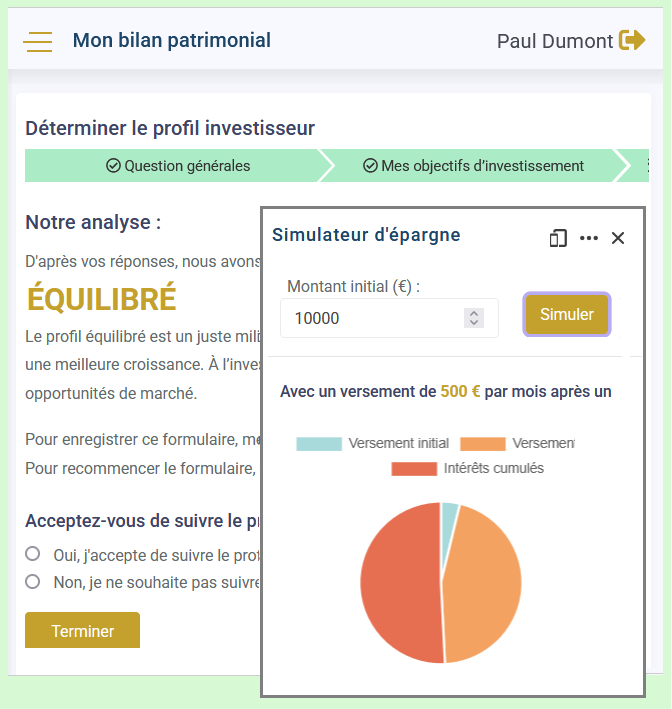Click the simulator's dock-to-side panel icon
The width and height of the screenshot is (672, 709).
coord(558,238)
